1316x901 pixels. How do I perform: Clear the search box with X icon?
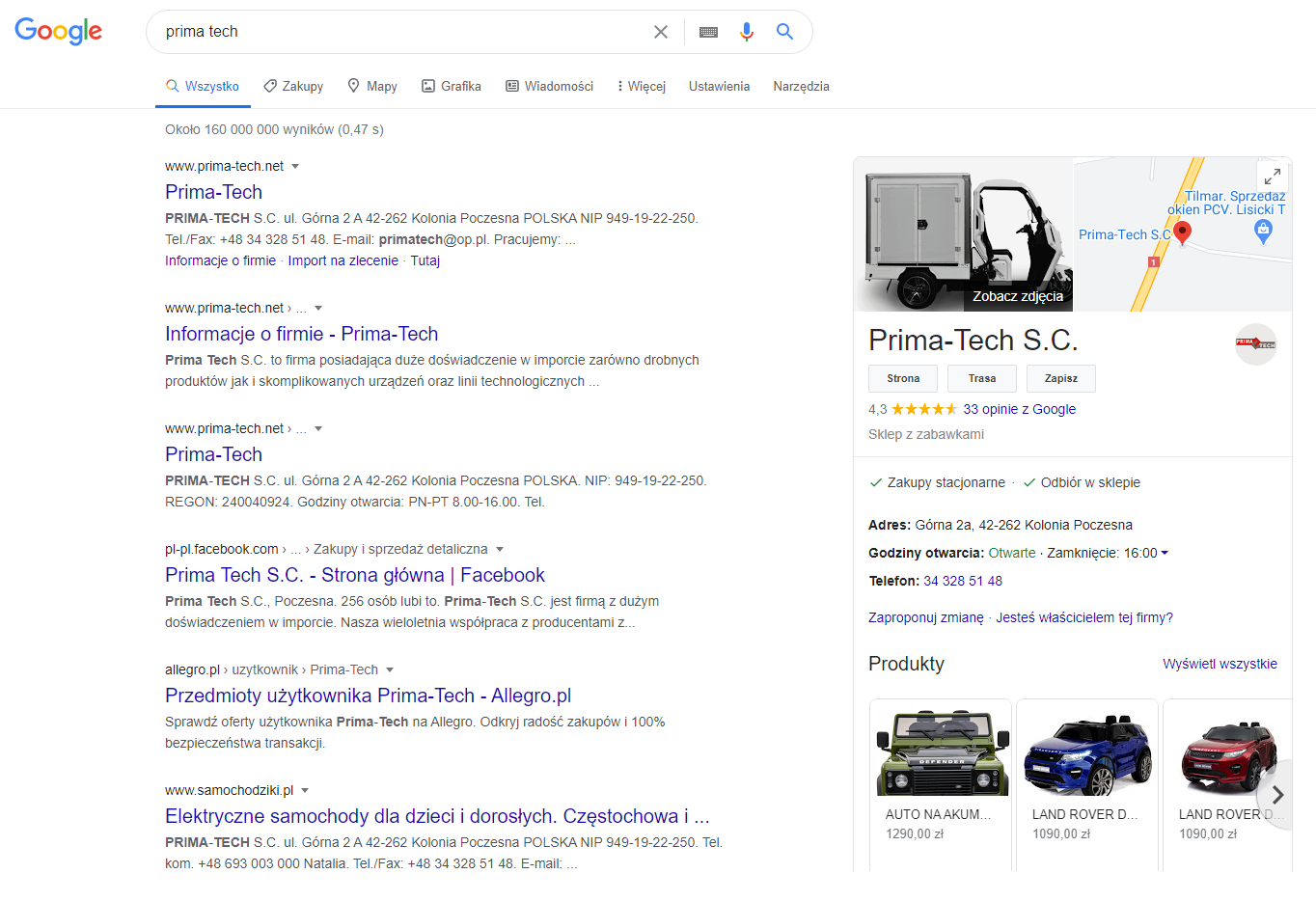[661, 32]
